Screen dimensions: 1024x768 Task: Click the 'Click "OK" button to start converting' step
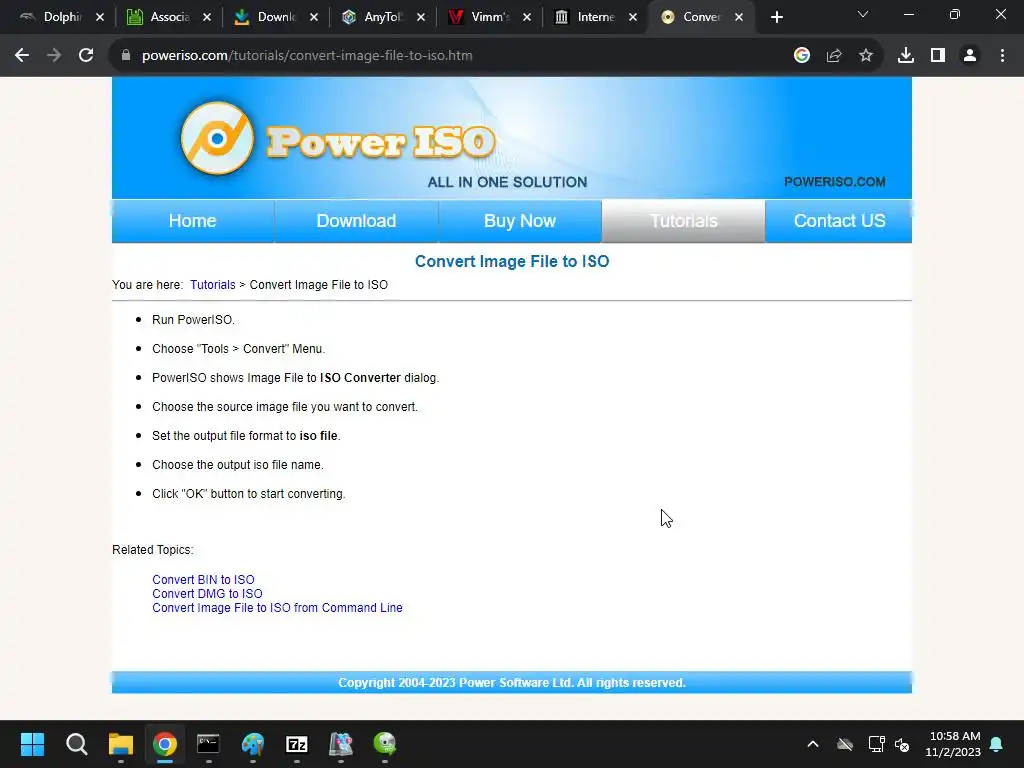point(248,494)
